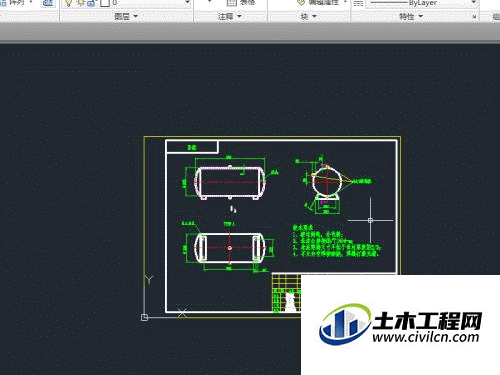Screen dimensions: 500x375
Task: Click the layer 0 color swatch
Action: point(105,3)
